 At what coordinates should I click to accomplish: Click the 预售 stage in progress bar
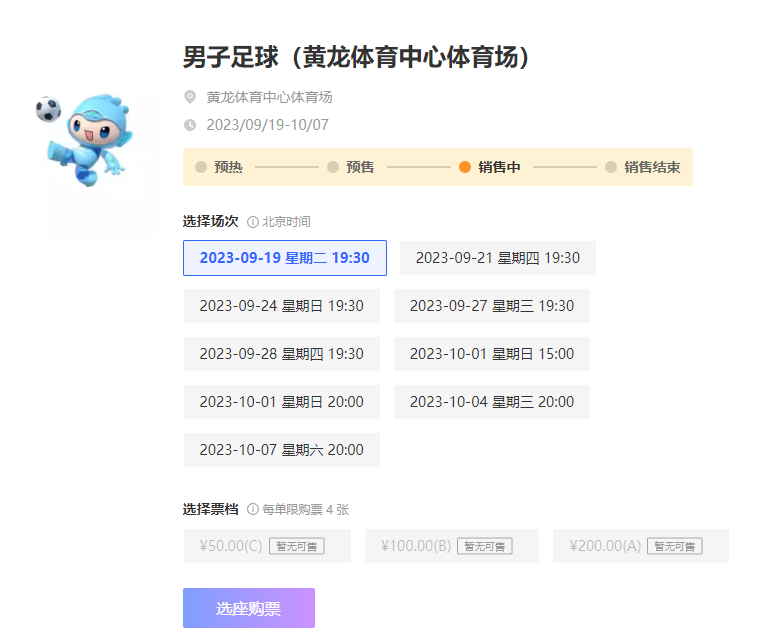coord(351,167)
